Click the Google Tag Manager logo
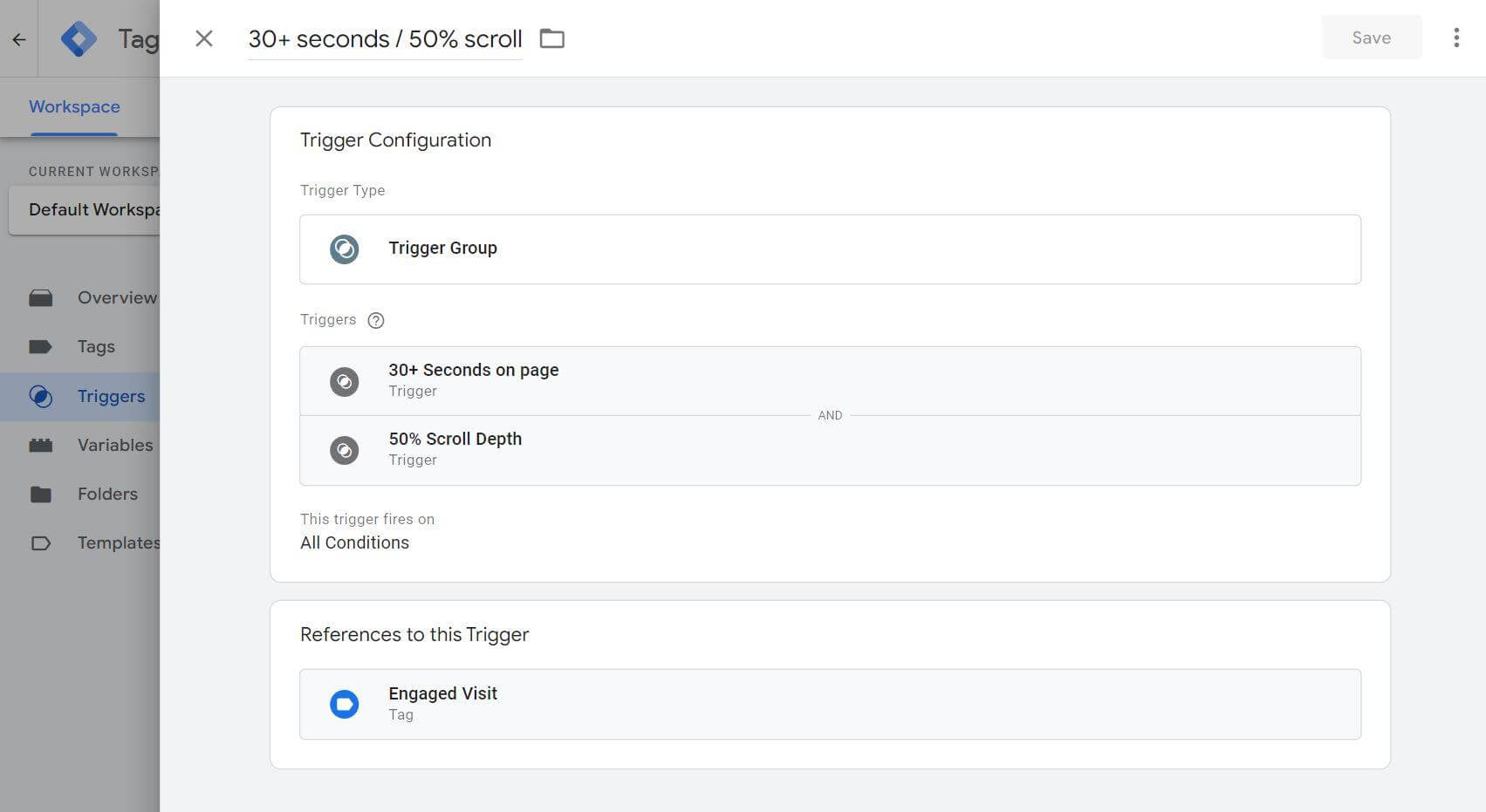The height and width of the screenshot is (812, 1486). tap(79, 39)
